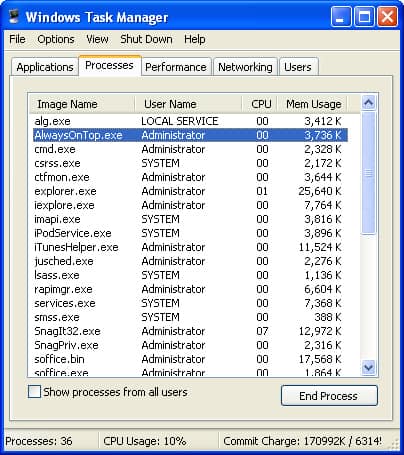Select the iPodService.exe process
Viewport: 404px width, 455px height.
(x=190, y=233)
